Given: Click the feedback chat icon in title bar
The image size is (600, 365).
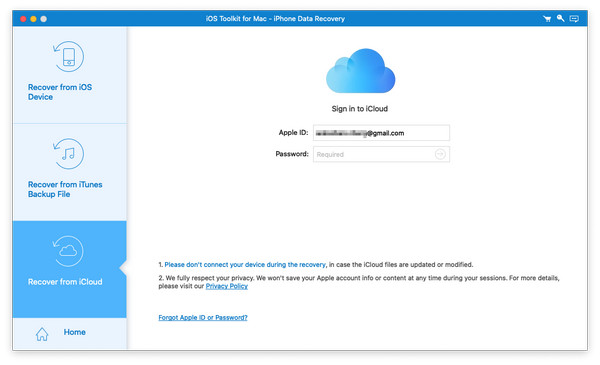Looking at the screenshot, I should coord(574,19).
